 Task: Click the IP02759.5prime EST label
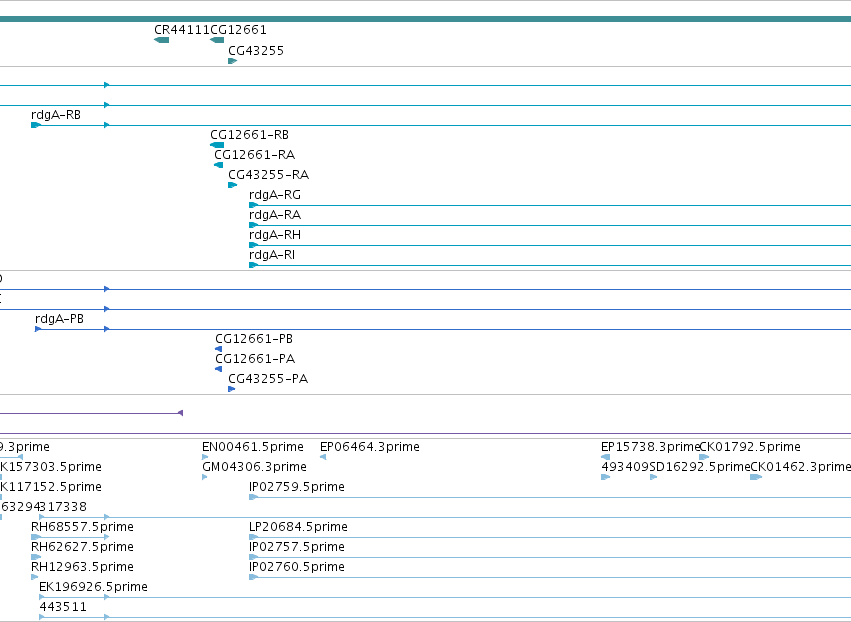[x=297, y=487]
